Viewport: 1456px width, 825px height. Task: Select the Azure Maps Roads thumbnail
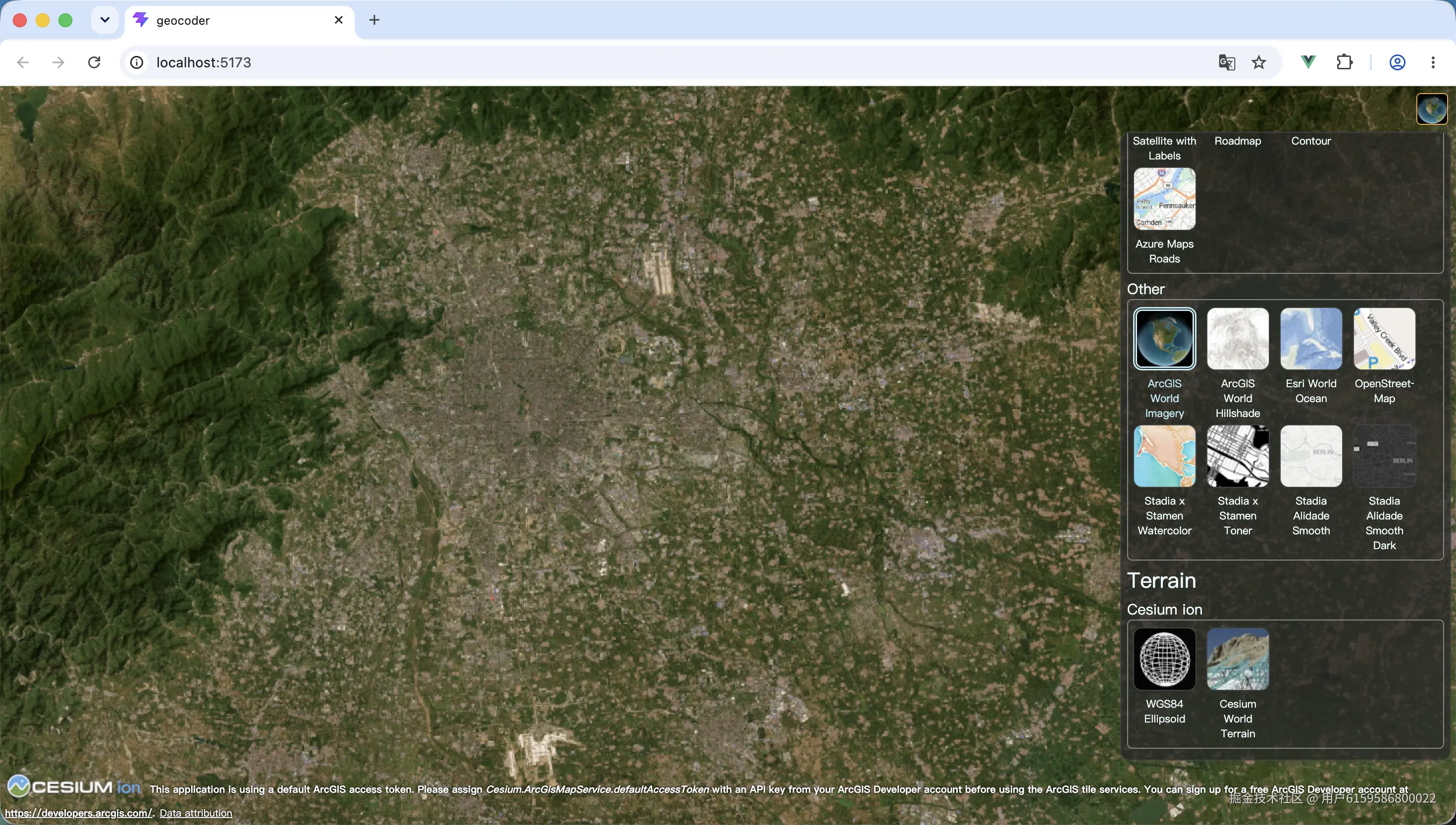pyautogui.click(x=1164, y=199)
